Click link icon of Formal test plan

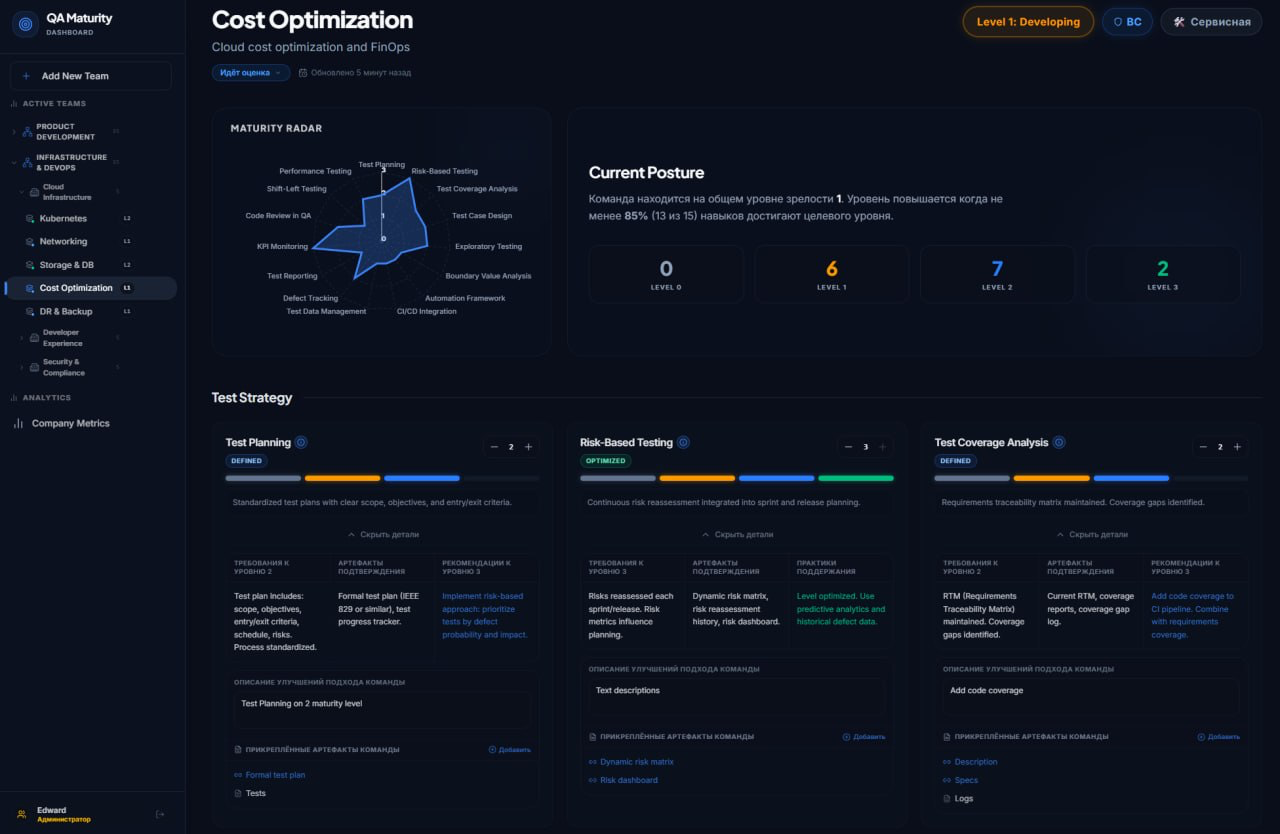coord(238,775)
